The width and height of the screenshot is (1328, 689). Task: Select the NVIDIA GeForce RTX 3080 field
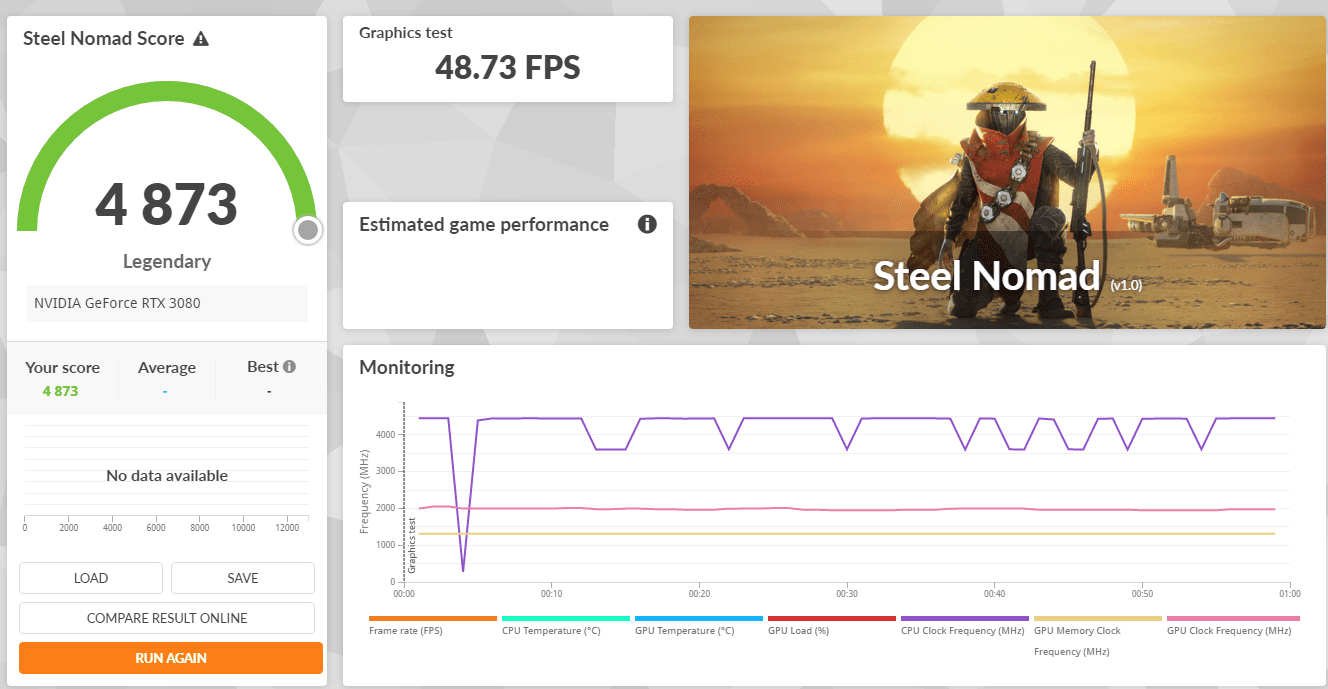(167, 303)
